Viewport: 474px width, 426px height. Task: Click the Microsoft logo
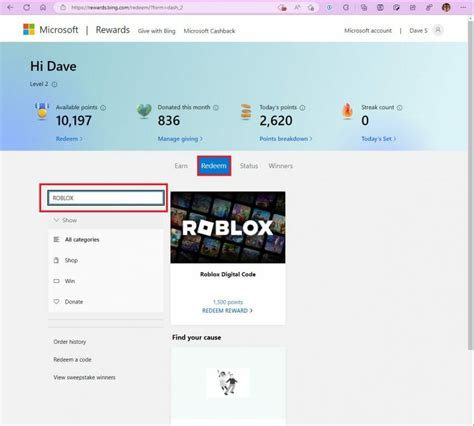29,30
